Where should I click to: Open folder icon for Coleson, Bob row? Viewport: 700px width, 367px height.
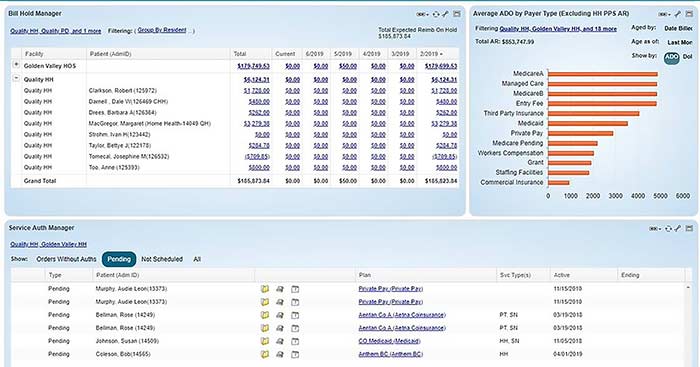coord(265,354)
